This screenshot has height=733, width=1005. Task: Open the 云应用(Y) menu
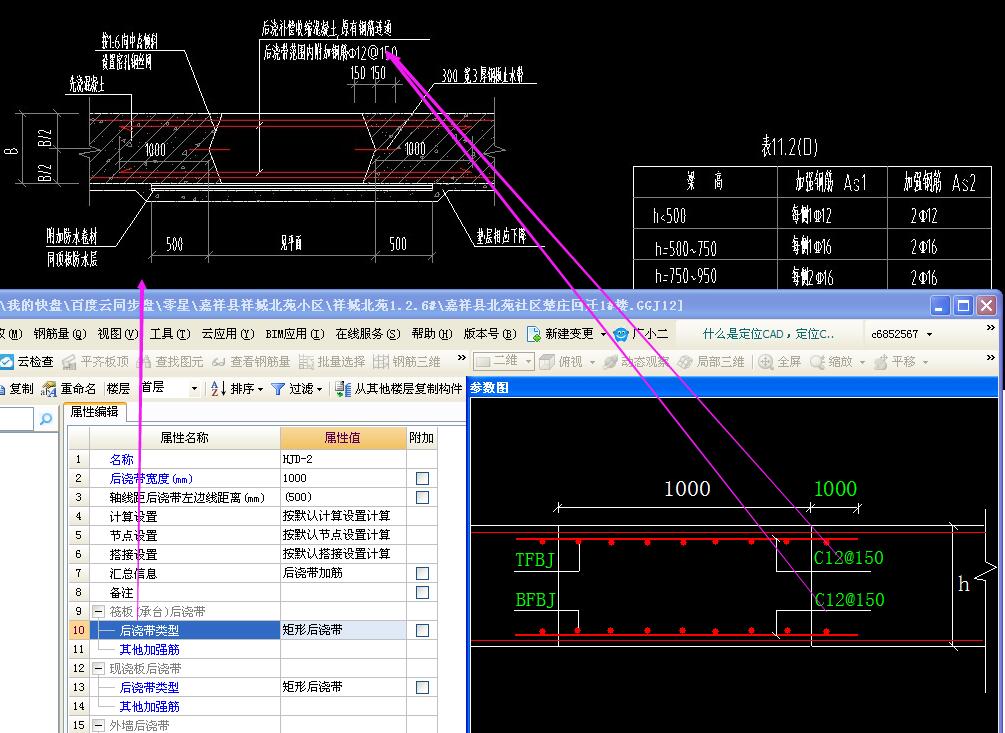[x=228, y=334]
